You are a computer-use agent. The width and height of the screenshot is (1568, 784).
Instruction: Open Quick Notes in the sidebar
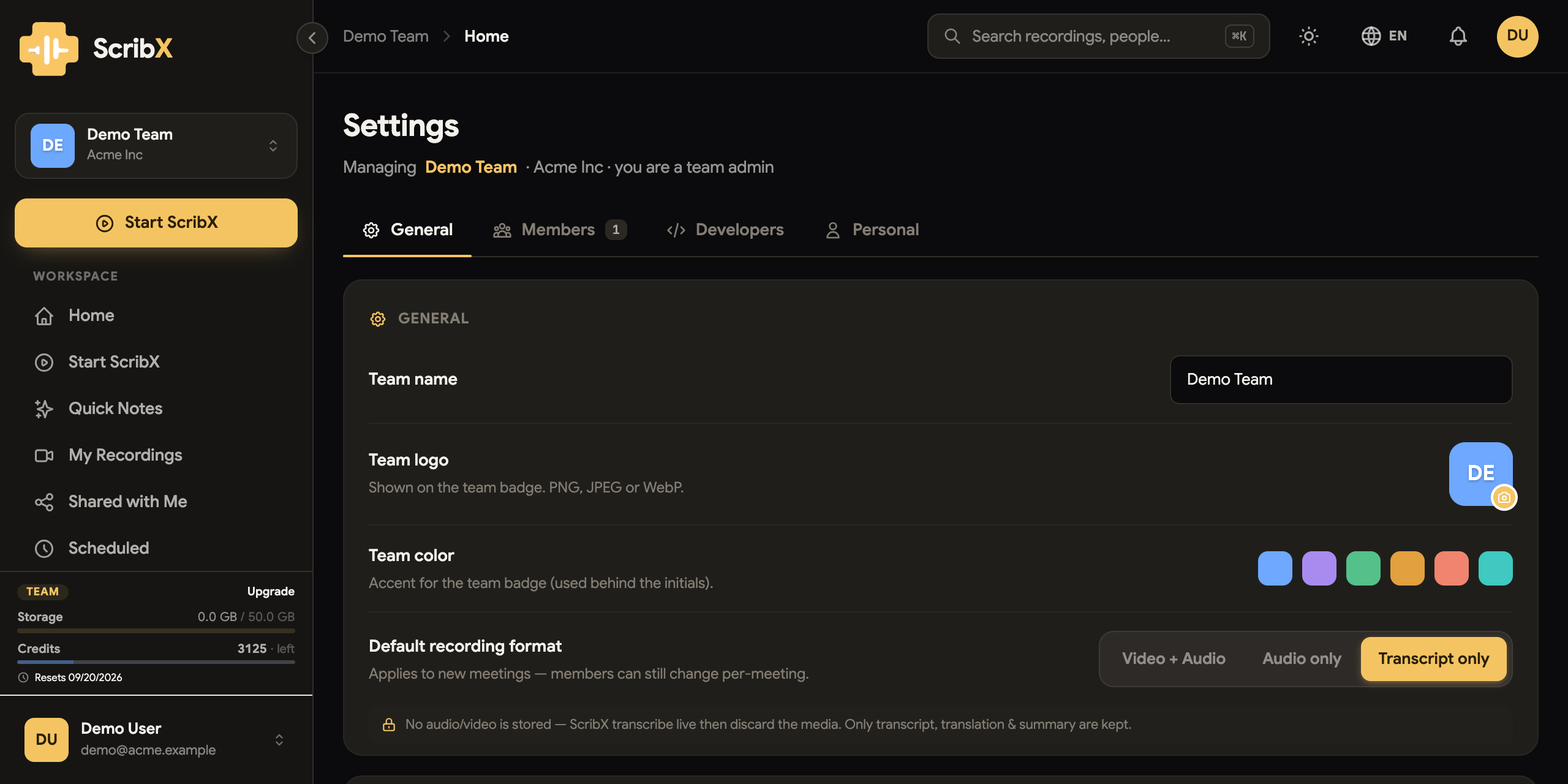click(156, 409)
